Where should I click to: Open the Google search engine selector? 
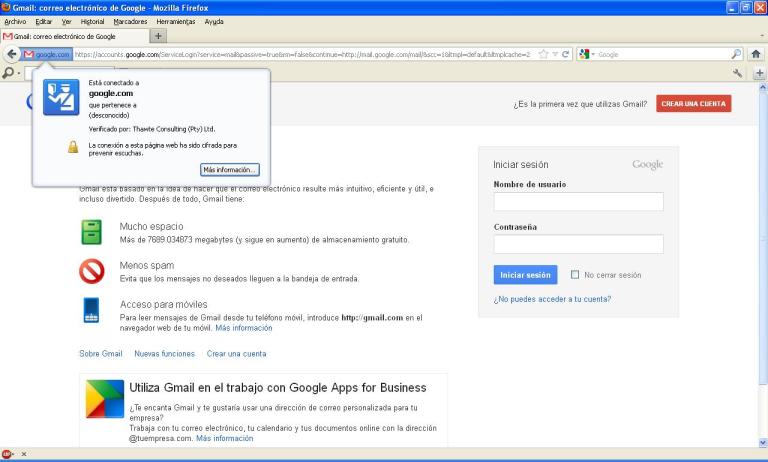[x=586, y=54]
